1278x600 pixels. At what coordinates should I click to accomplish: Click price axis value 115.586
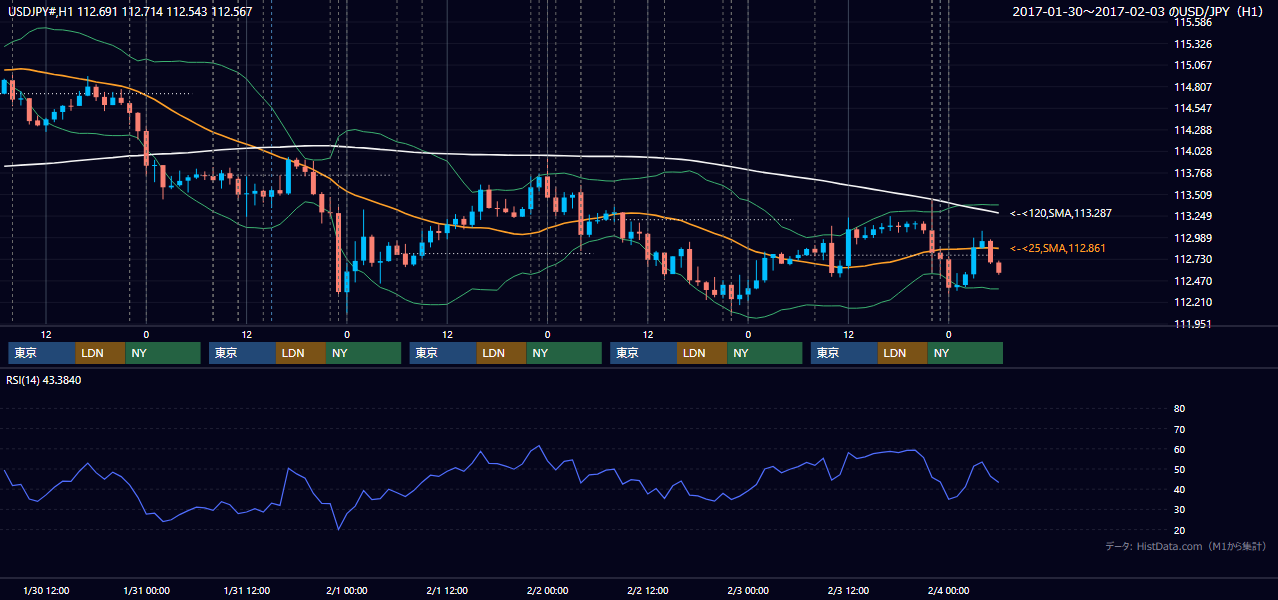coord(1195,22)
